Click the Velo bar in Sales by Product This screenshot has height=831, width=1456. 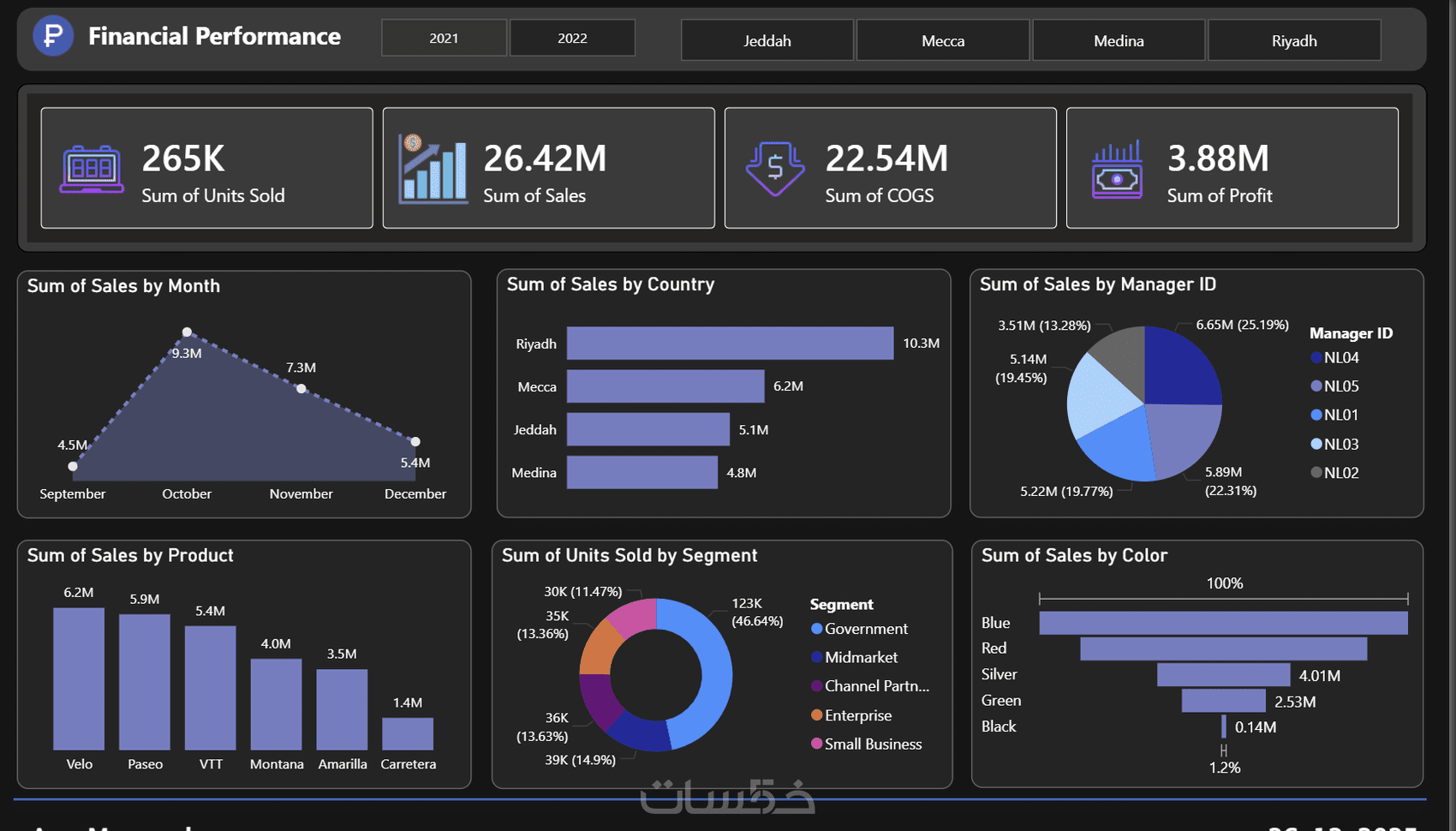(79, 679)
